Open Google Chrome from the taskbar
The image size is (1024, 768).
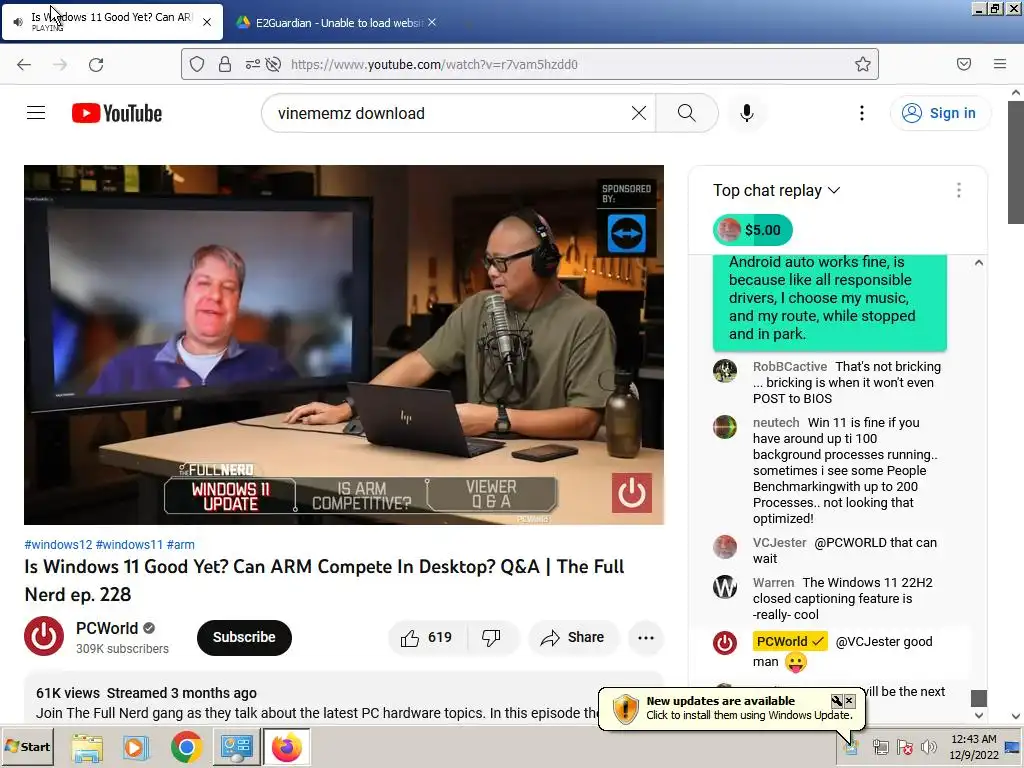point(186,748)
